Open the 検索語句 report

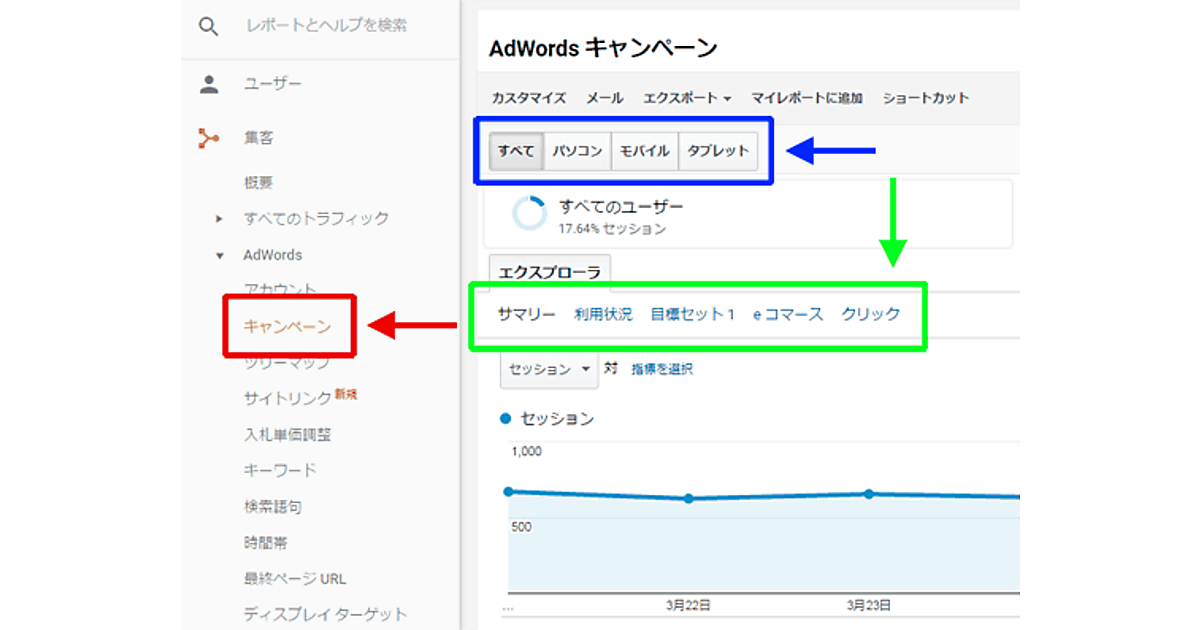pyautogui.click(x=272, y=506)
